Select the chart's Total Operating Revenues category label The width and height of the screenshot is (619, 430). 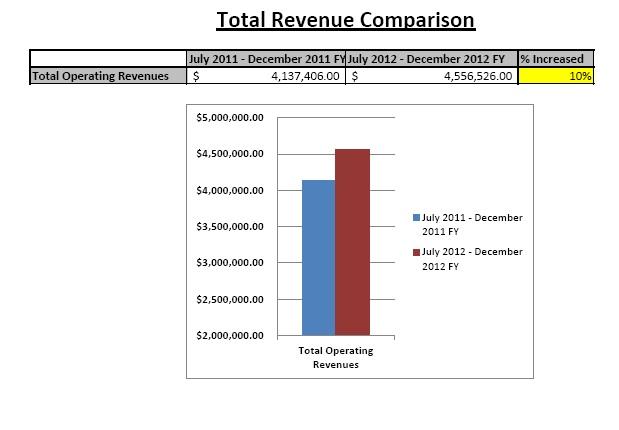(336, 357)
